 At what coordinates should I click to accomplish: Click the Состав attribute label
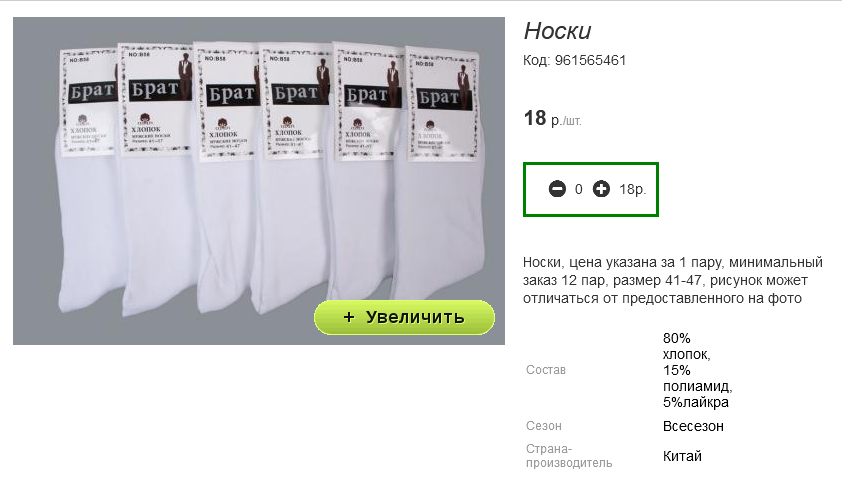(x=546, y=370)
